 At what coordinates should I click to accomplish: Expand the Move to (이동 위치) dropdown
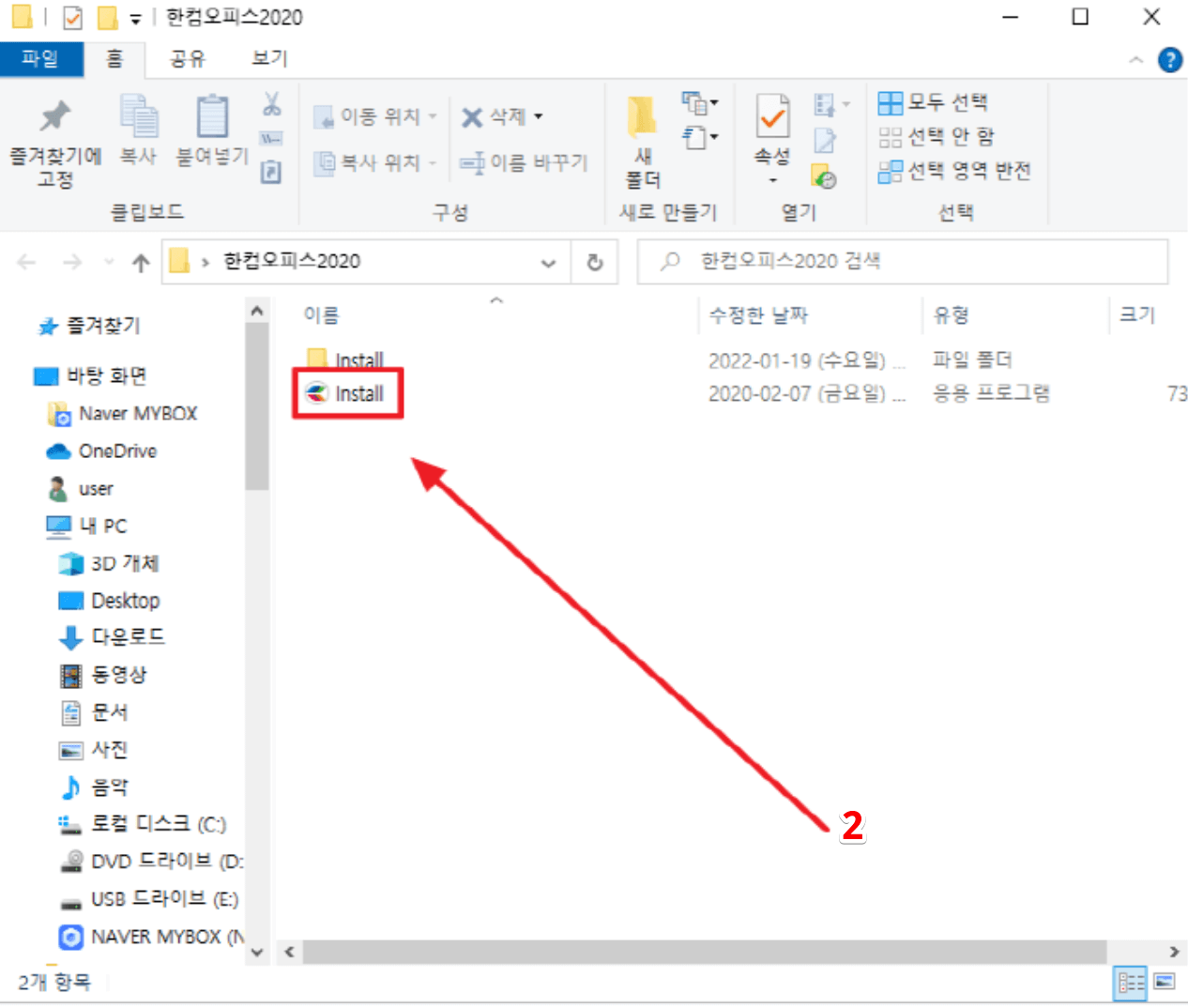pos(431,116)
